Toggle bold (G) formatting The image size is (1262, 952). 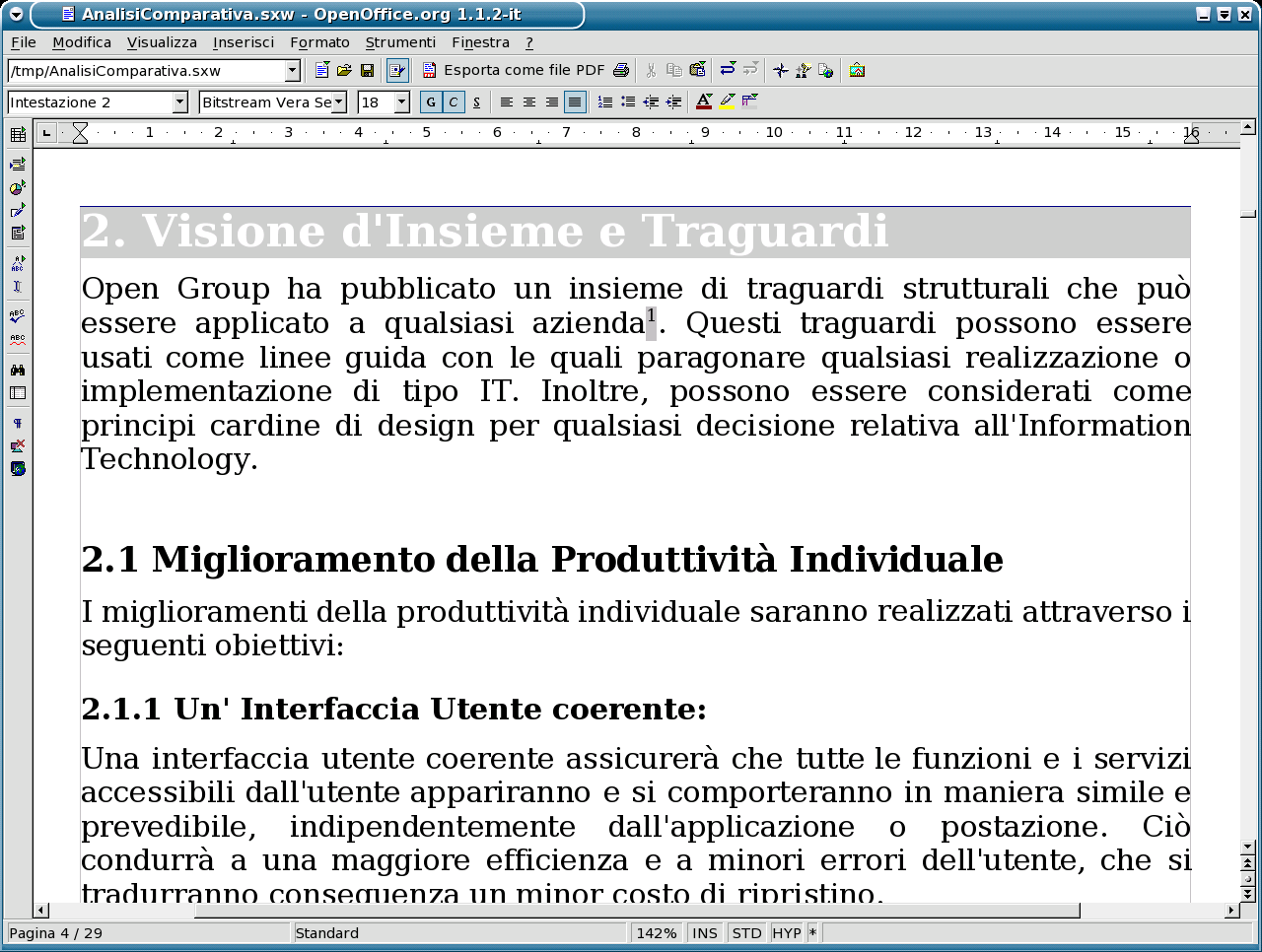pyautogui.click(x=431, y=102)
